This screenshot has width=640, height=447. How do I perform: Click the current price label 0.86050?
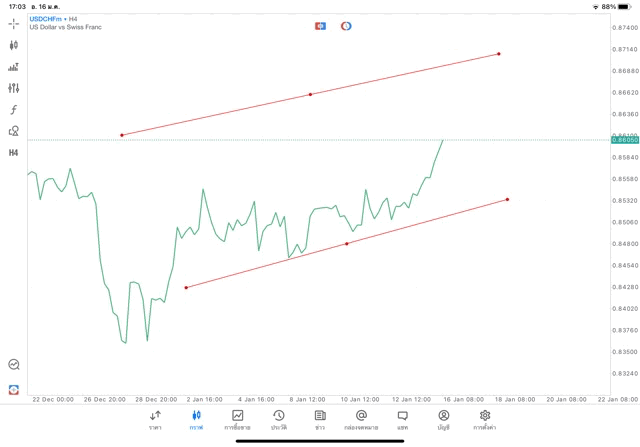(625, 140)
